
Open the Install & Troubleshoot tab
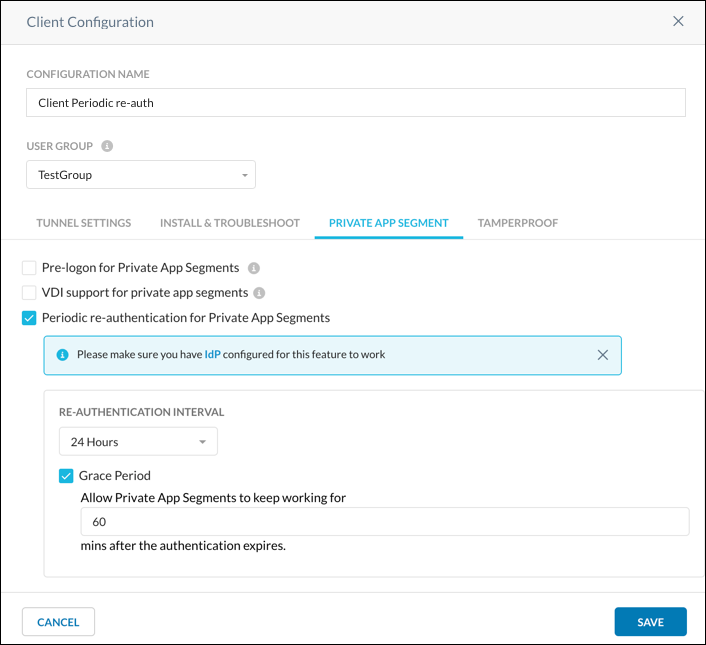[x=230, y=223]
